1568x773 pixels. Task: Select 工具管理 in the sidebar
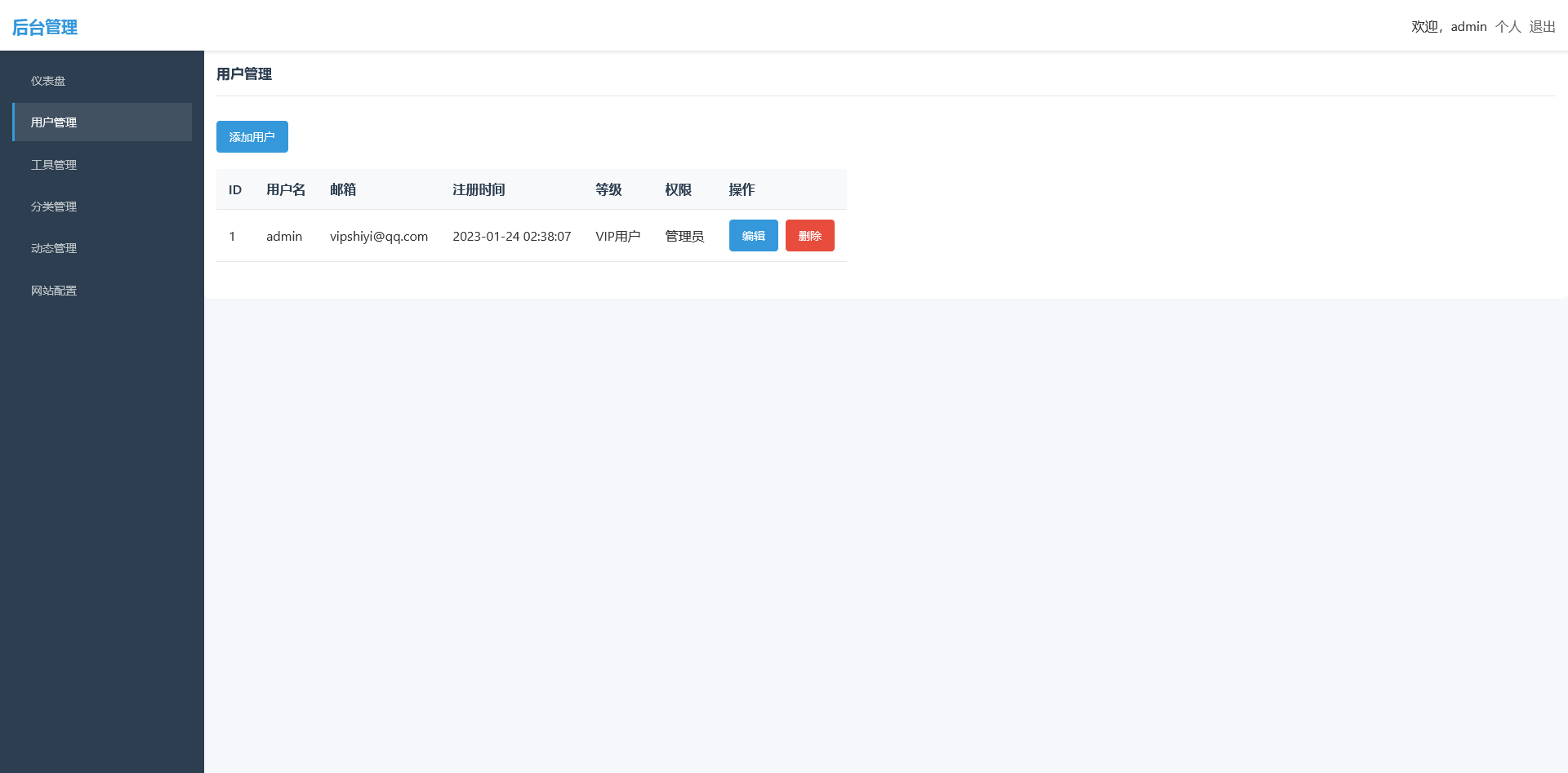(53, 164)
